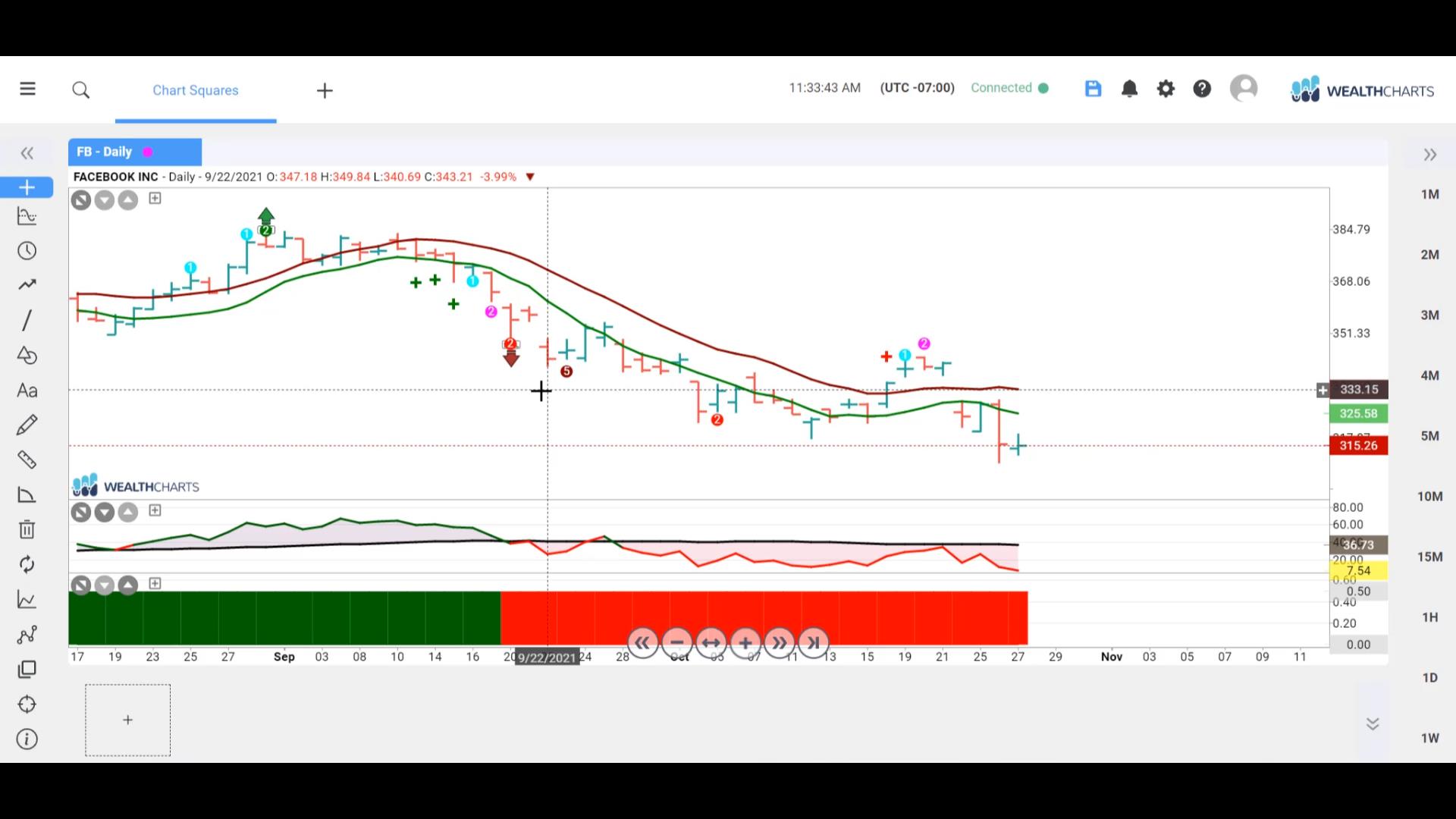Switch to the Chart Squares tab
The image size is (1456, 819).
click(x=196, y=90)
